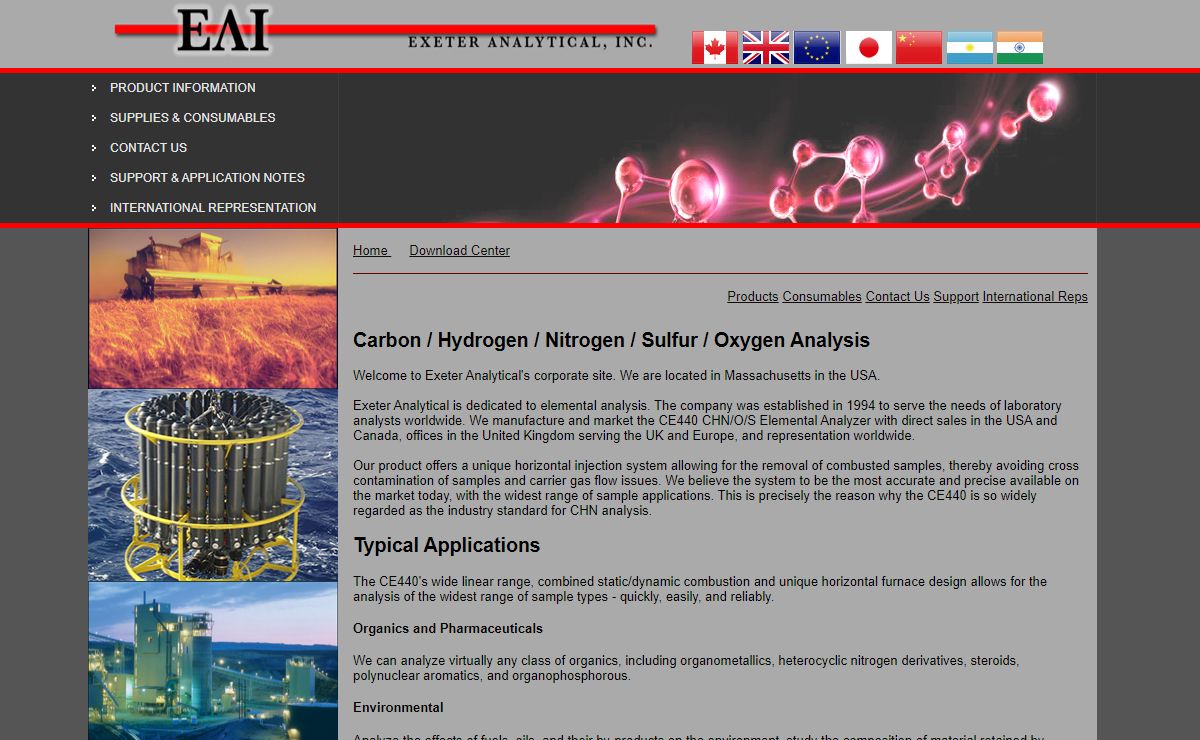Open the International Reps link
This screenshot has width=1200, height=740.
tap(1035, 297)
